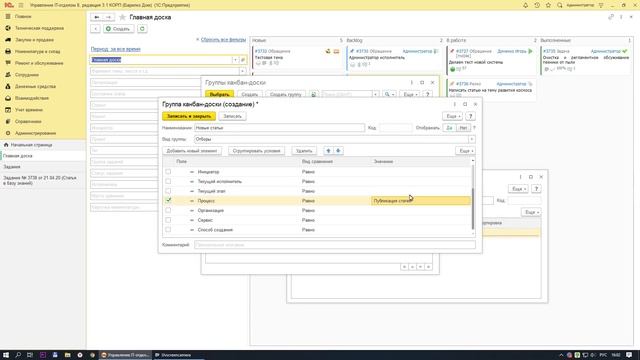This screenshot has height=360, width=640.
Task: Focus the Комментарий input field
Action: tap(335, 245)
